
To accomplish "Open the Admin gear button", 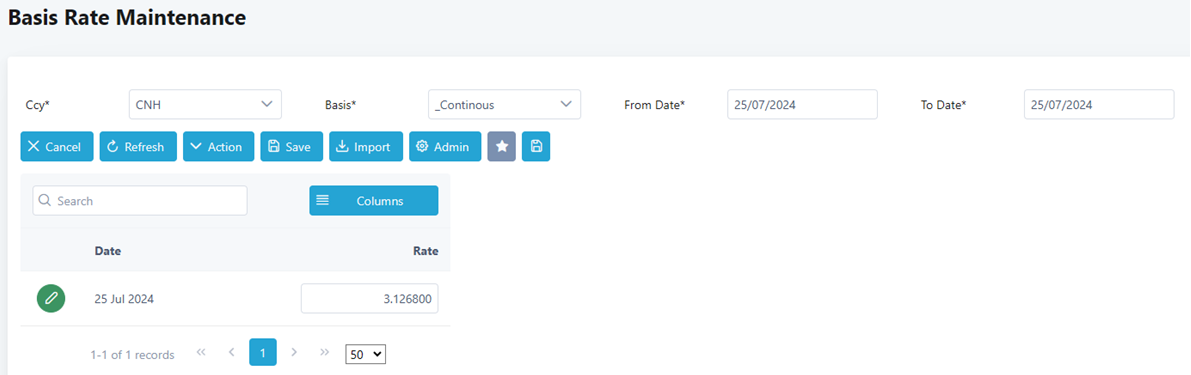I will pyautogui.click(x=445, y=147).
